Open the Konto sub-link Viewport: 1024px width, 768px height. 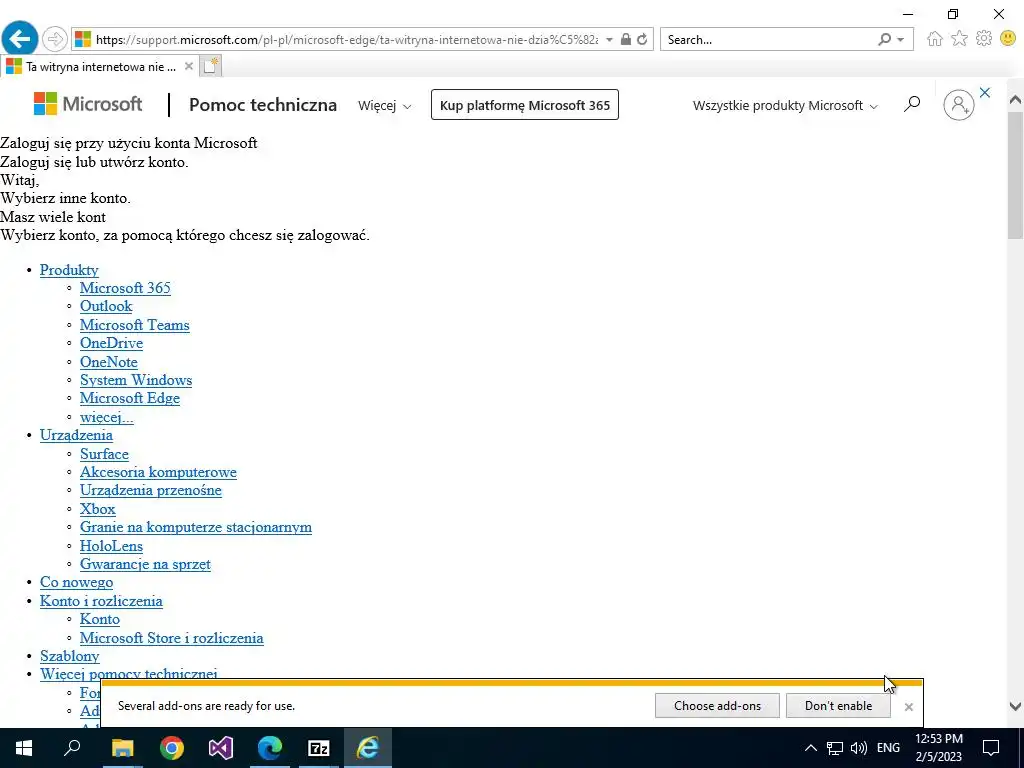[100, 619]
